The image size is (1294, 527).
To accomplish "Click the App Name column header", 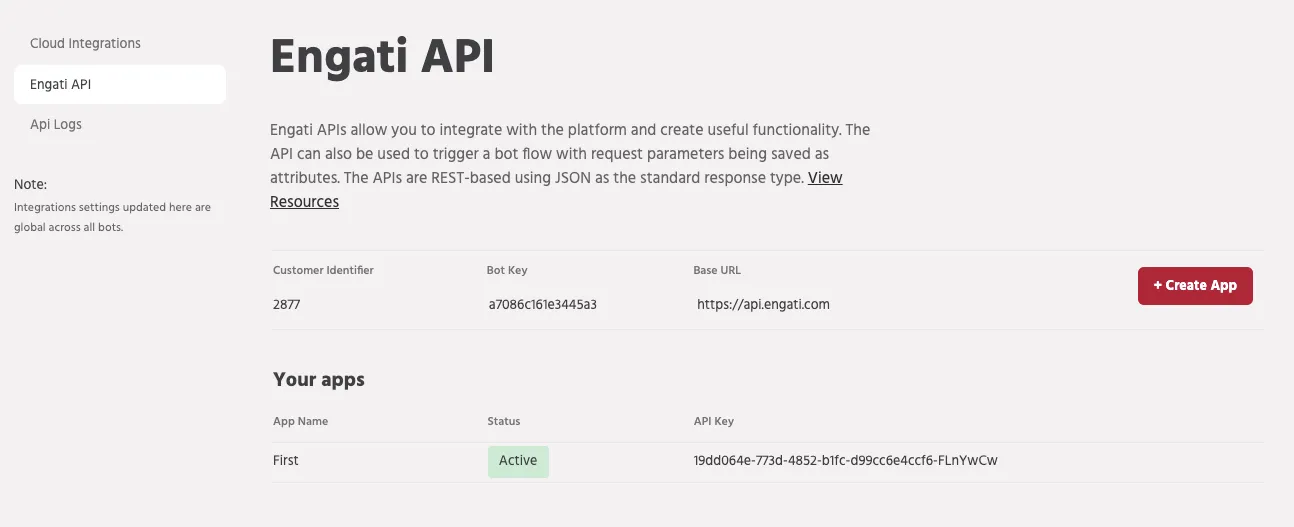I will [x=300, y=421].
